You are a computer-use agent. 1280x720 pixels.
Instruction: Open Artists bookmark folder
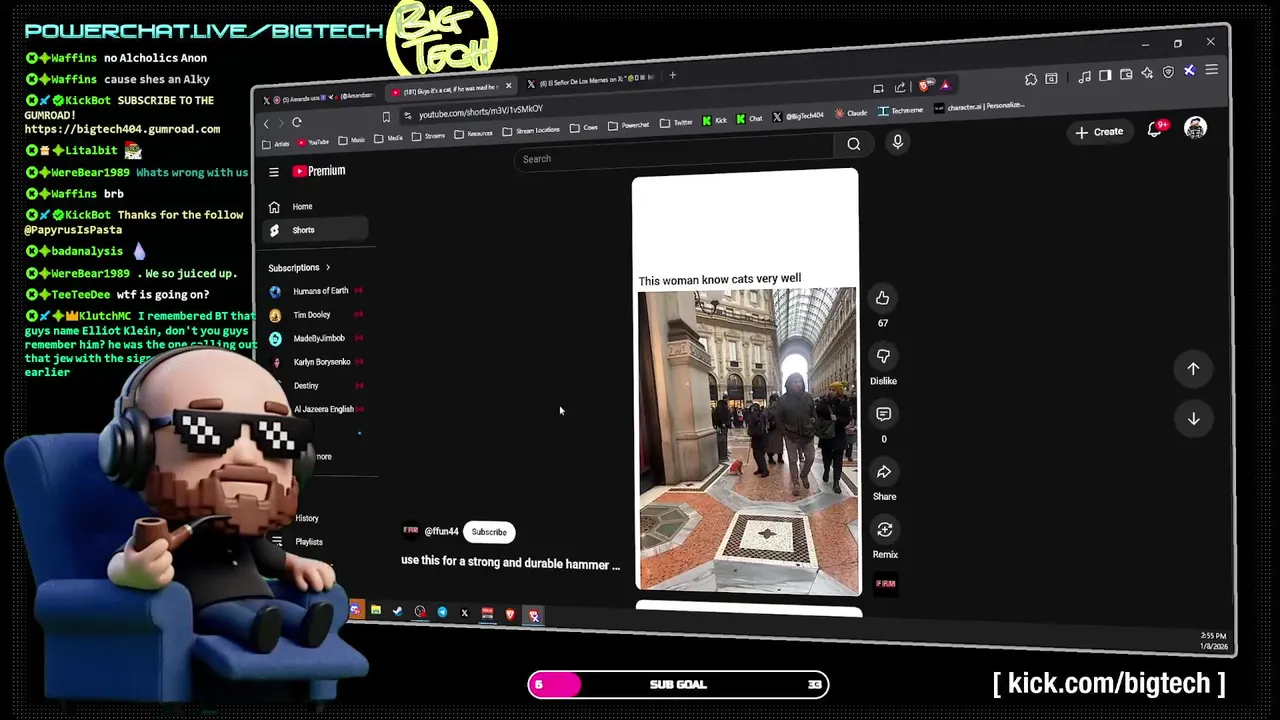276,144
